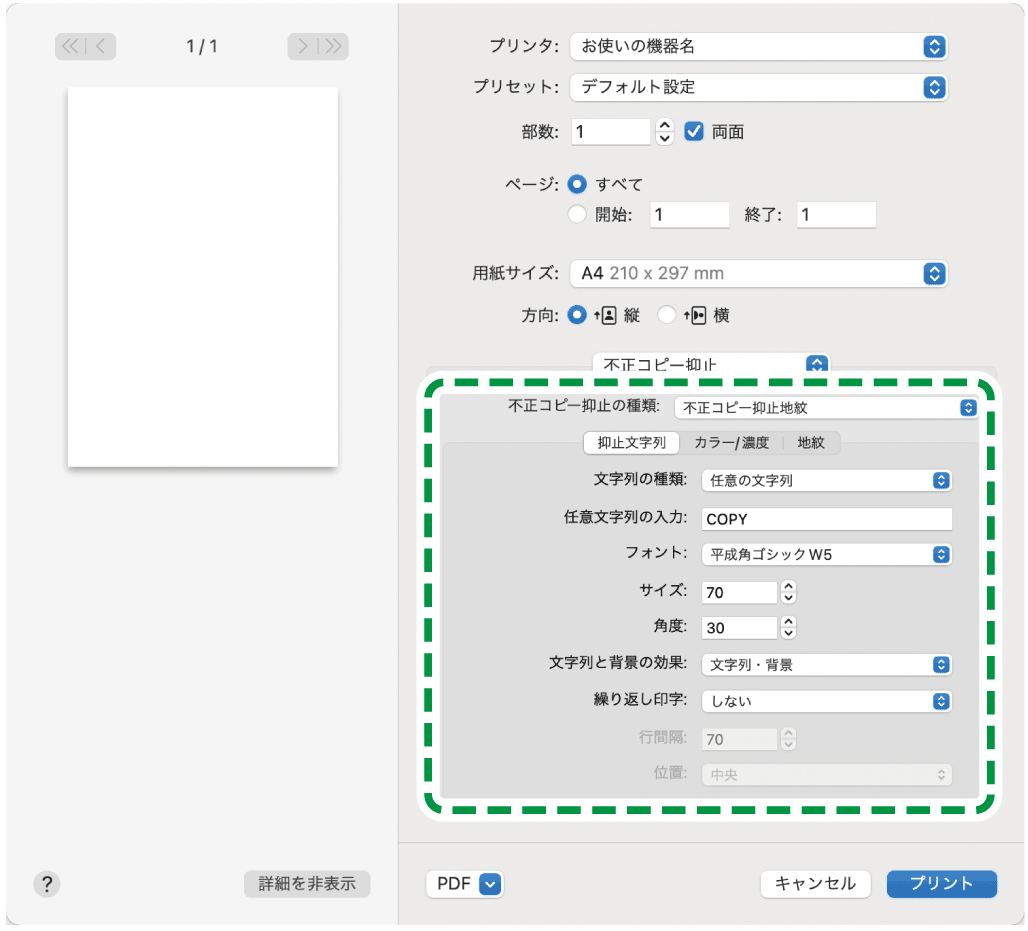Switch orientation to 横 landscape

coord(667,315)
